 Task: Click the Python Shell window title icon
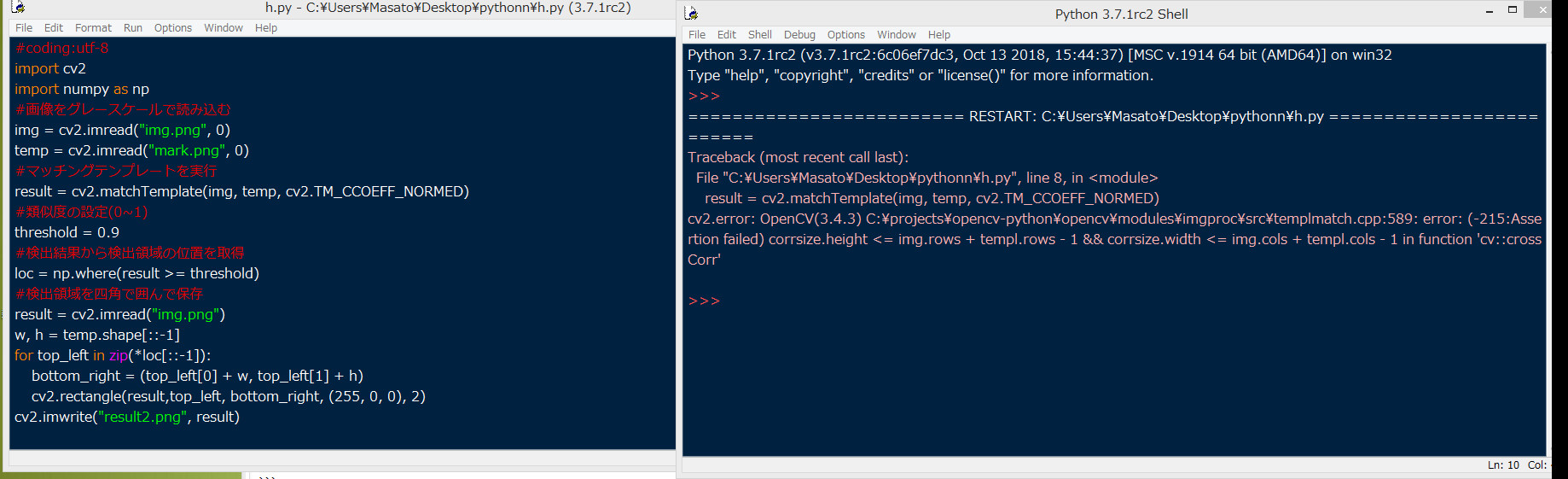tap(692, 14)
